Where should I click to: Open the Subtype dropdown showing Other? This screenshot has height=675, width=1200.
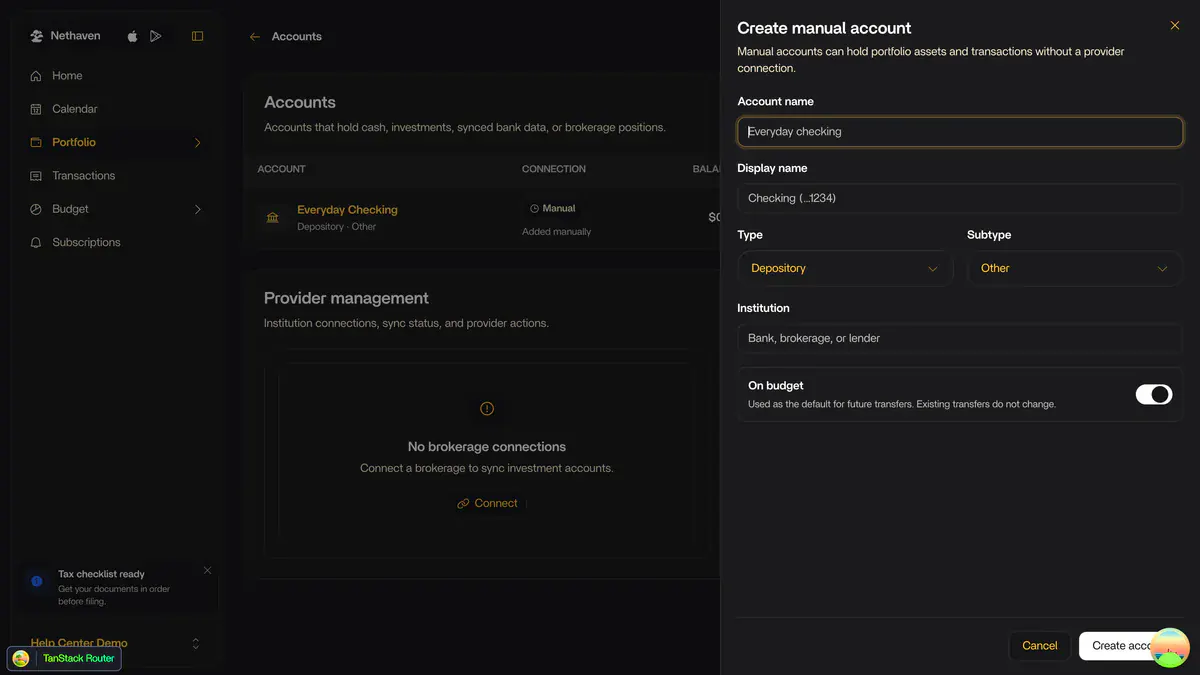tap(1075, 268)
